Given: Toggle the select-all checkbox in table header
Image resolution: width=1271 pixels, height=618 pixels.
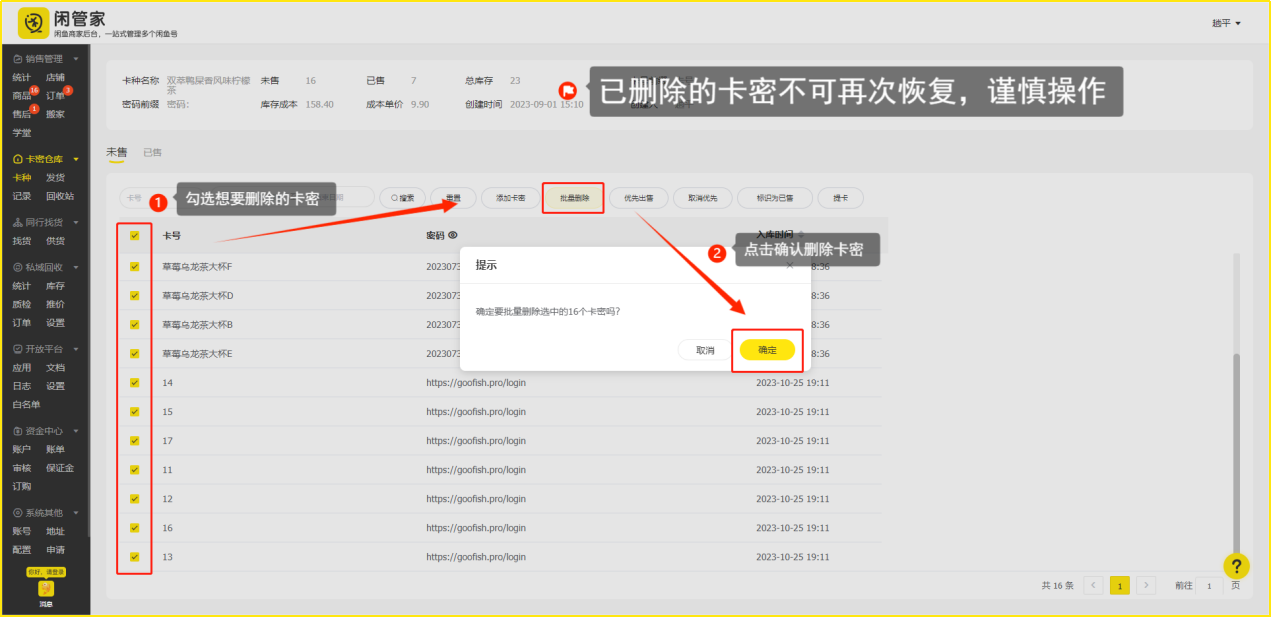Looking at the screenshot, I should pyautogui.click(x=135, y=237).
